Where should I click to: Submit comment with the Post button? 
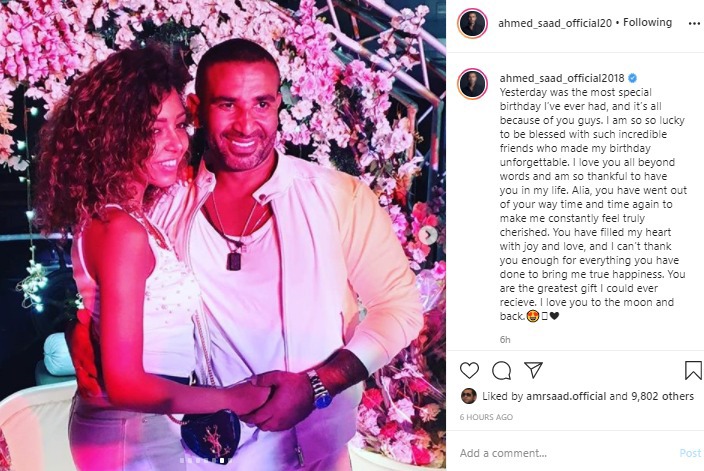(690, 453)
